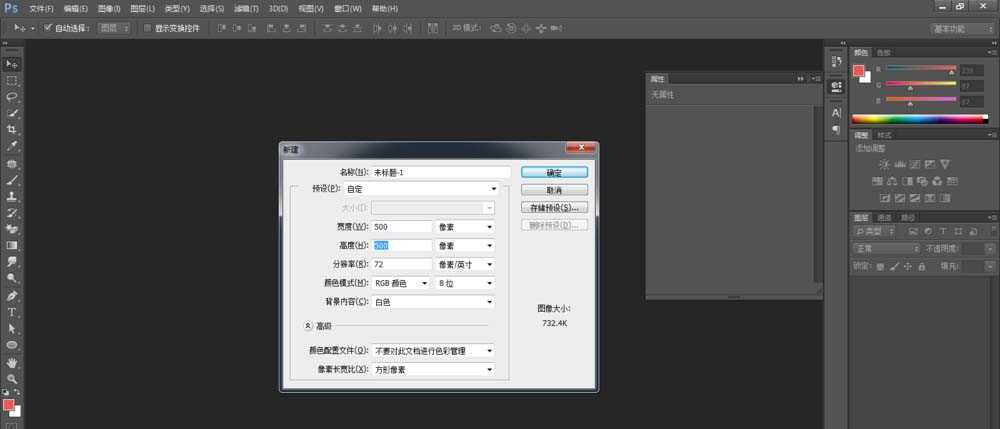The image size is (1000, 429).
Task: Select the Rectangular Marquee tool
Action: (12, 80)
